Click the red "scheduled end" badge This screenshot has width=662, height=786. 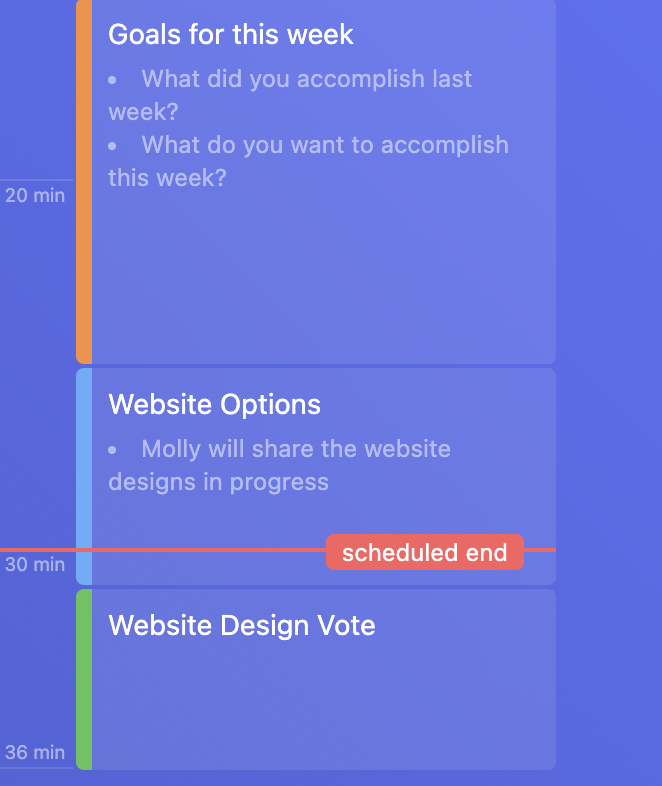click(424, 552)
